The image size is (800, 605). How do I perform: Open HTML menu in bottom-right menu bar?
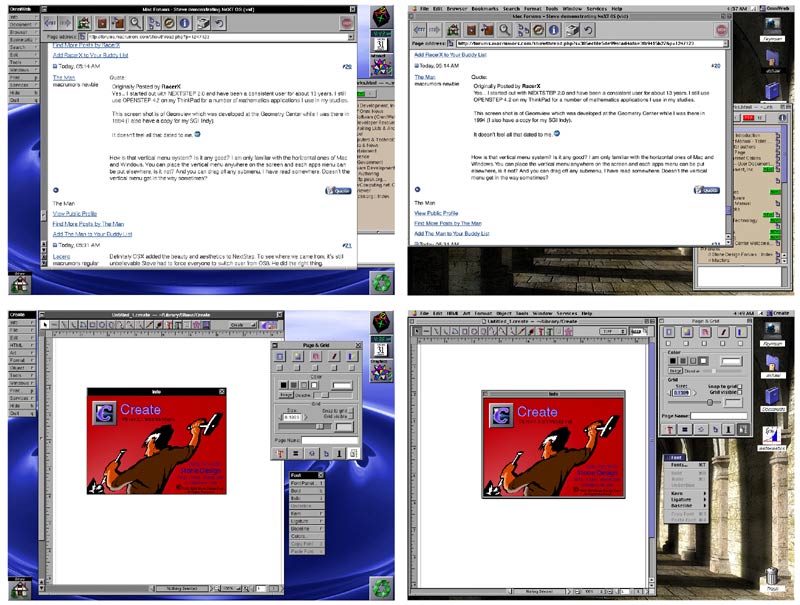pyautogui.click(x=452, y=313)
